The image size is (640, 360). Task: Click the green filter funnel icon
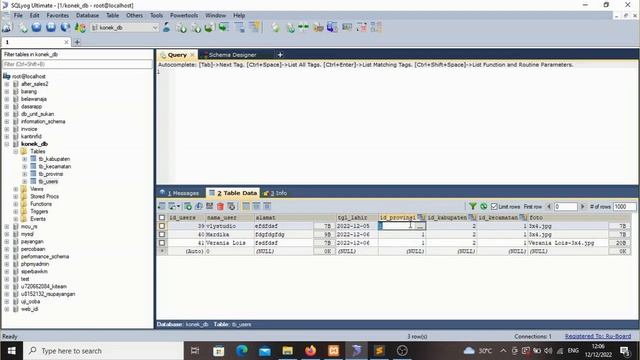click(x=473, y=207)
